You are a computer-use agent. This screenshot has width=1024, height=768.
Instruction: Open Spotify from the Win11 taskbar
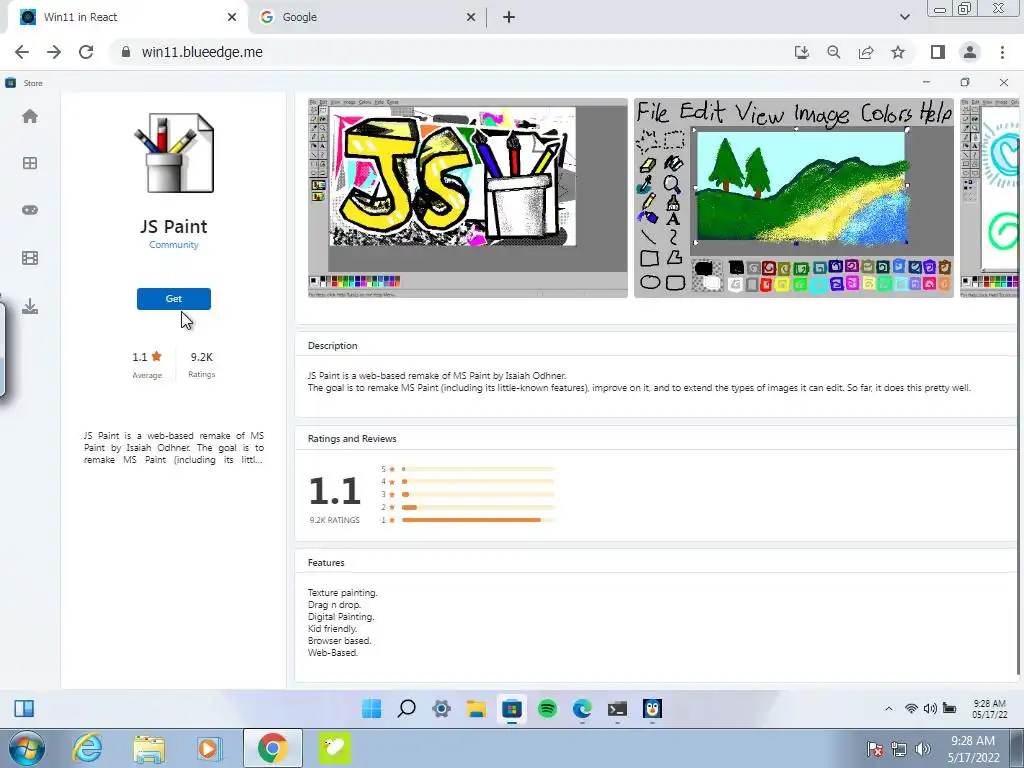[x=547, y=709]
